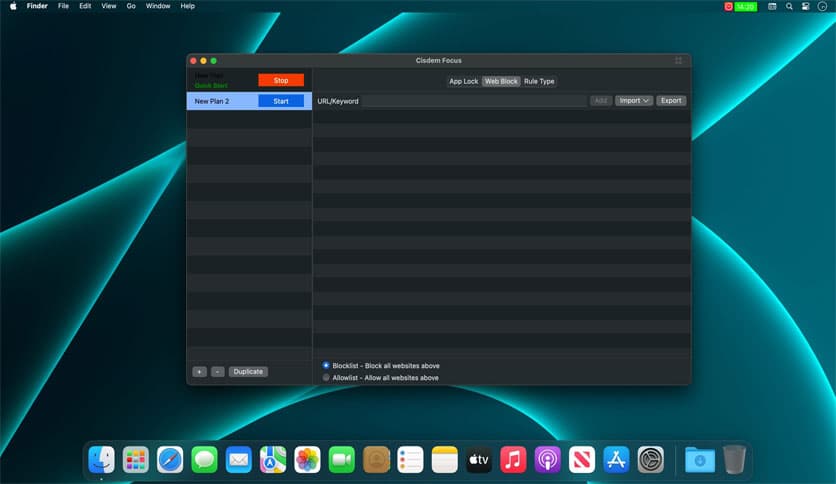Click the Export button
Viewport: 836px width, 484px height.
(671, 101)
